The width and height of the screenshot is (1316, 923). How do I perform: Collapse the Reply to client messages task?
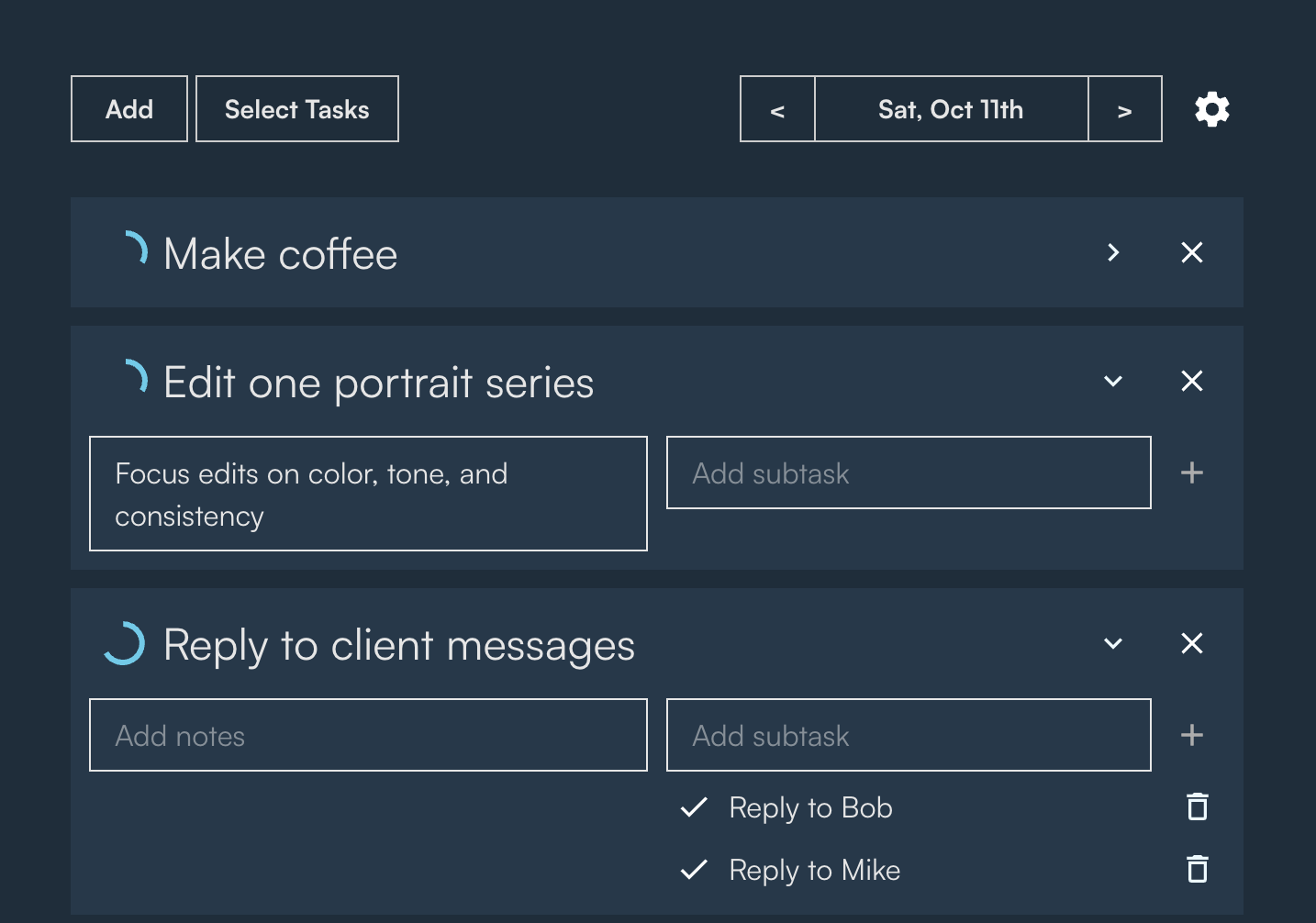pos(1113,643)
